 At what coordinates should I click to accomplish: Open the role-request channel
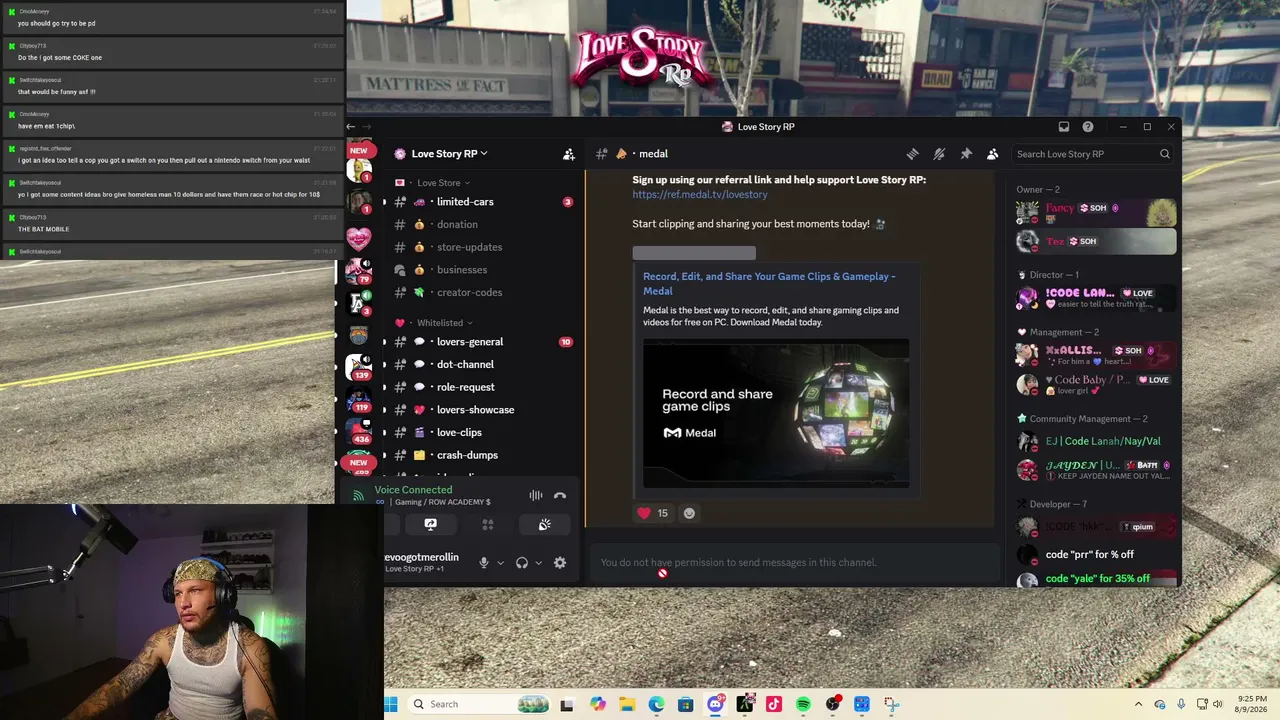(x=483, y=387)
